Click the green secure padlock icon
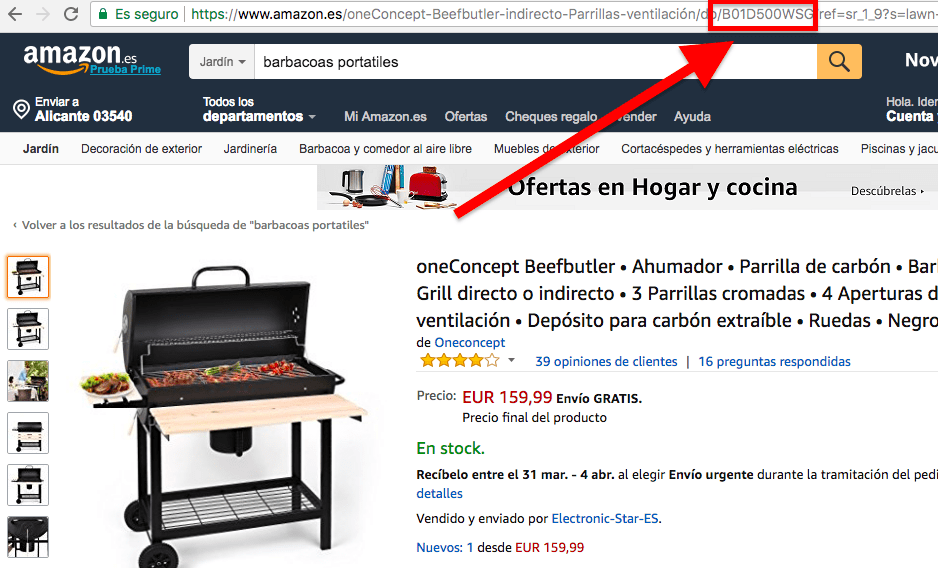938x568 pixels. click(x=103, y=14)
